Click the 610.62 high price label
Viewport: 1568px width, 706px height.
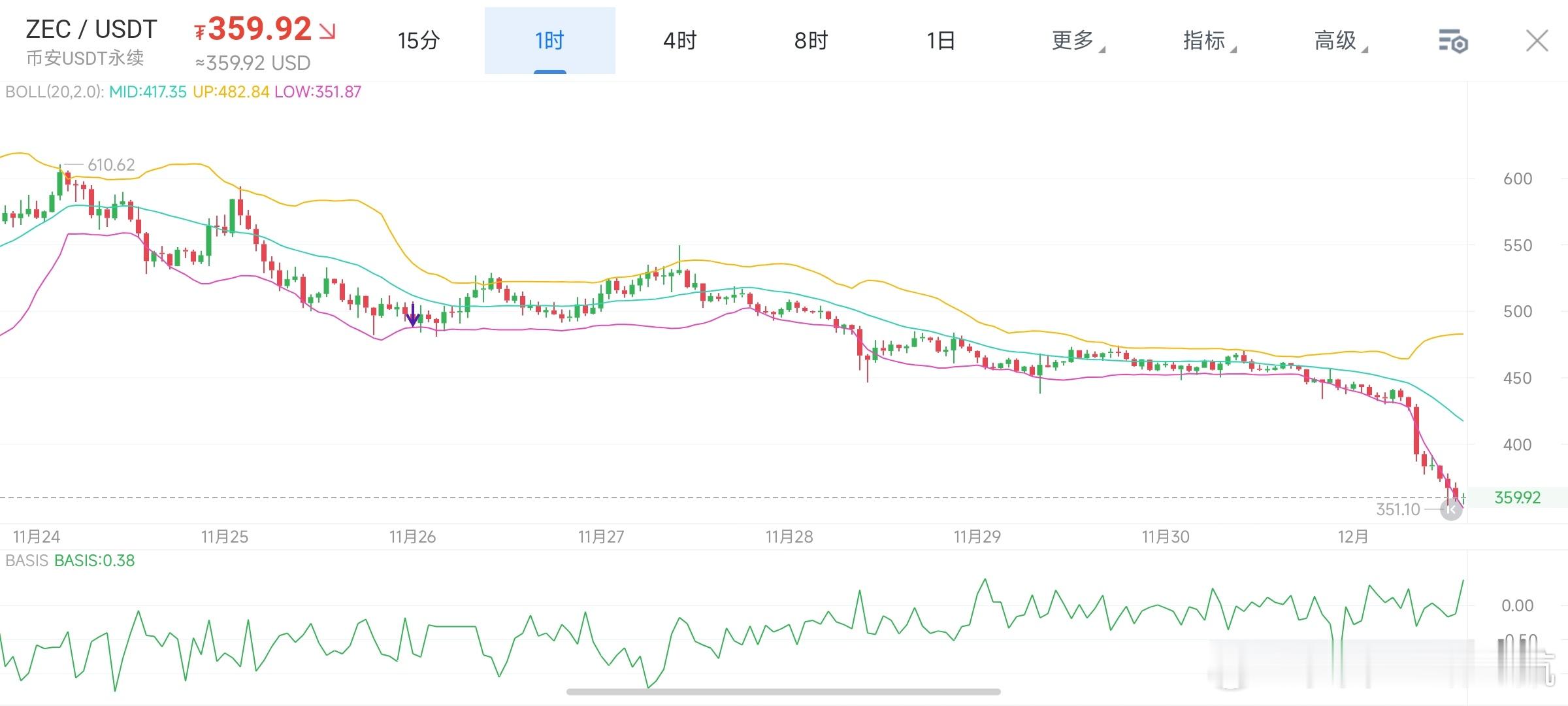click(111, 165)
